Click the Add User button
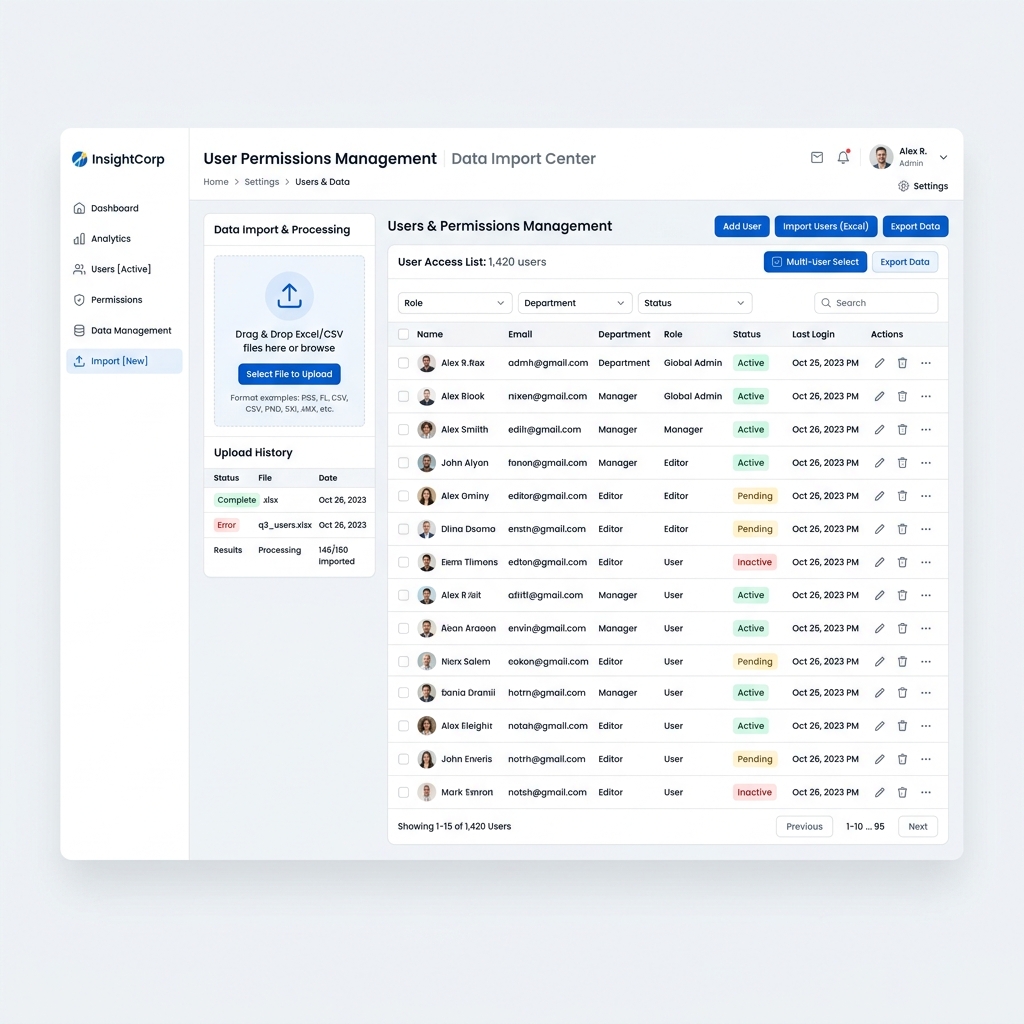The width and height of the screenshot is (1024, 1024). (741, 227)
